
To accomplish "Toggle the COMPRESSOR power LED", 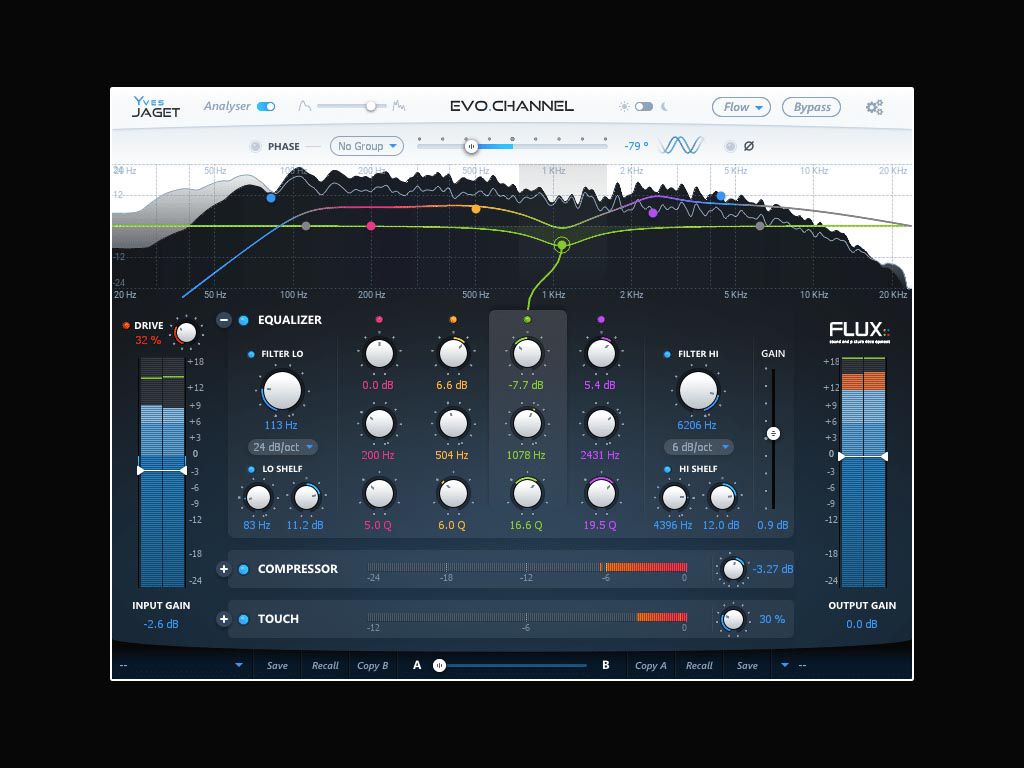I will click(x=244, y=569).
